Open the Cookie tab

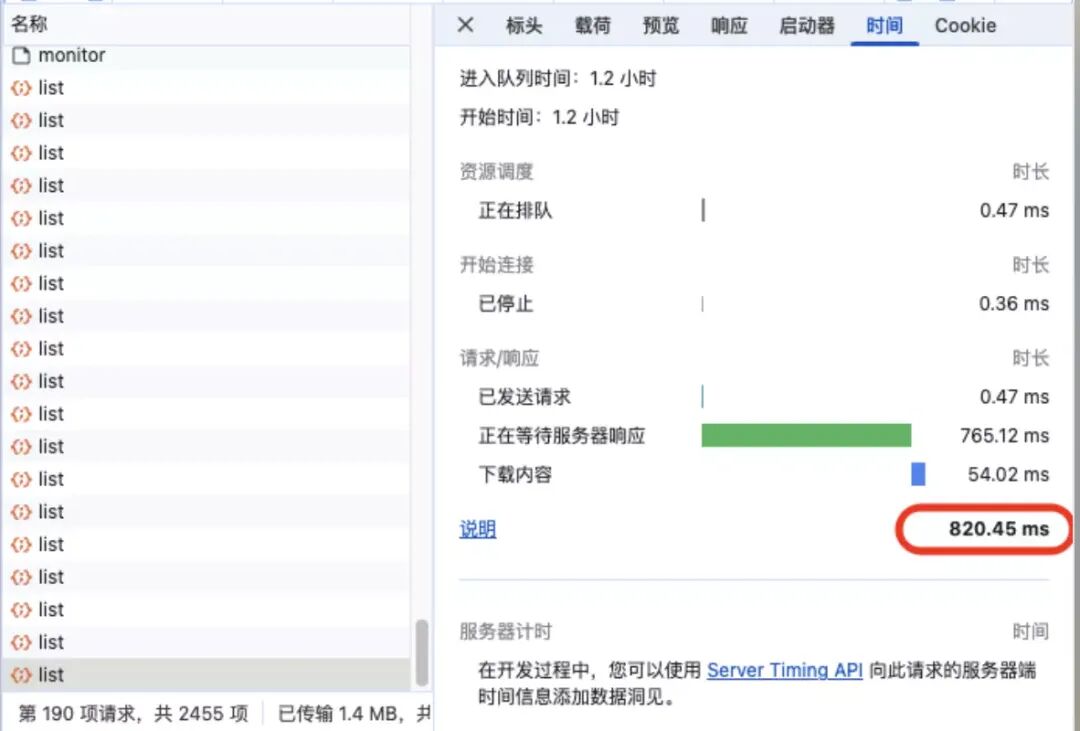click(x=965, y=25)
